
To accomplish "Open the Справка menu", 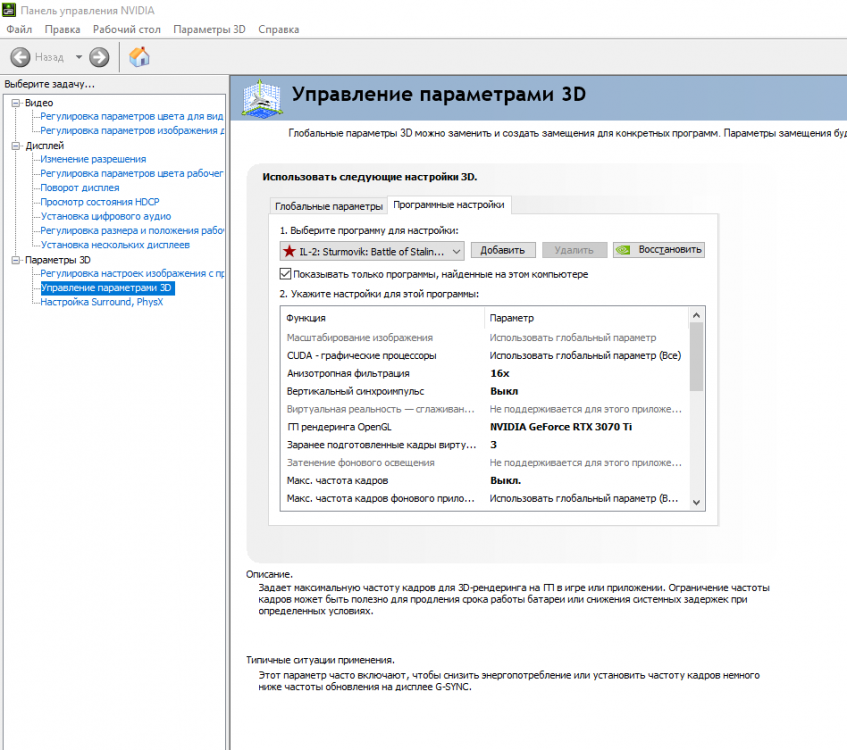I will pyautogui.click(x=279, y=29).
